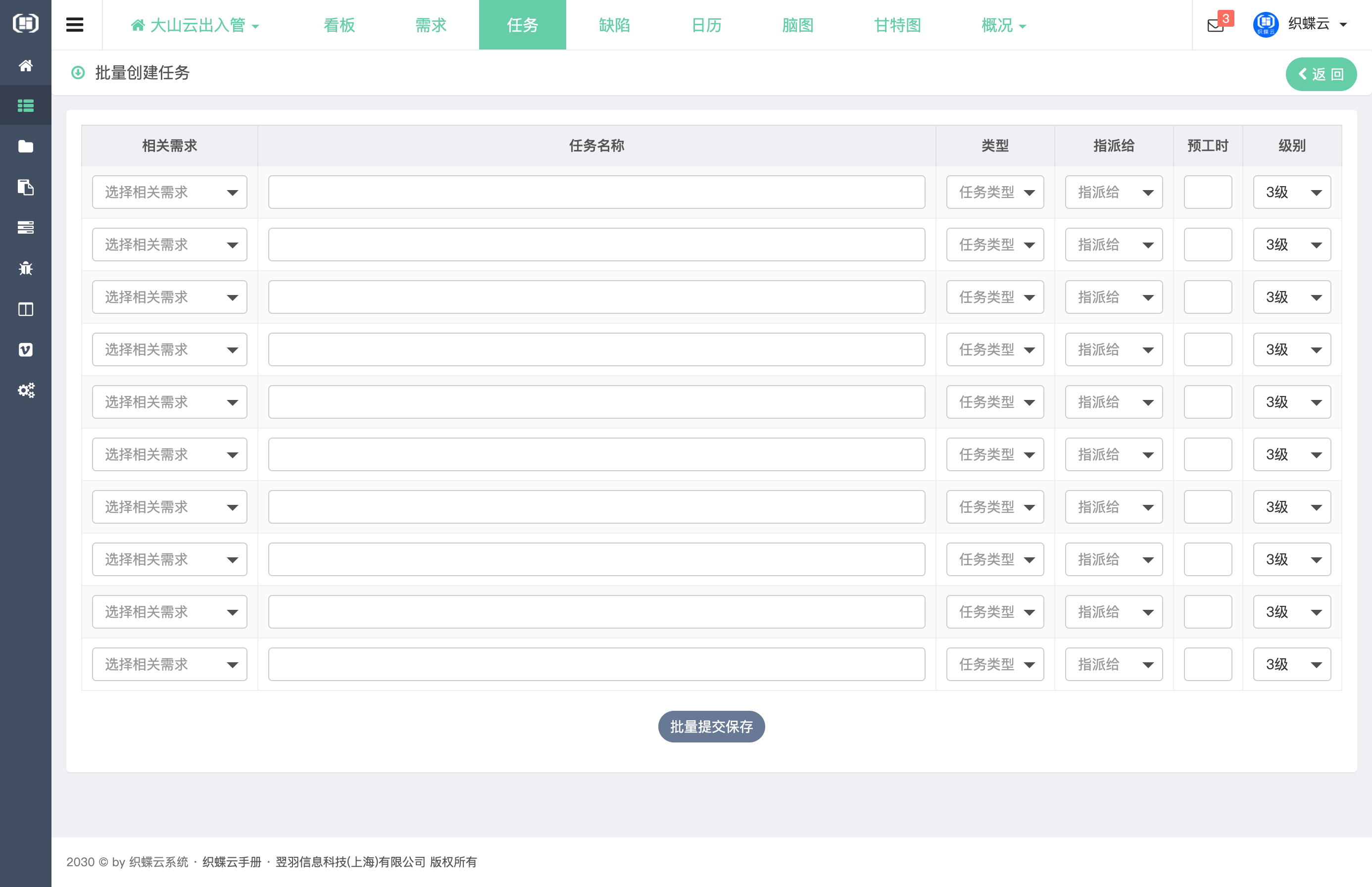
Task: Click the 织蝶云手册 footer link
Action: pos(232,862)
